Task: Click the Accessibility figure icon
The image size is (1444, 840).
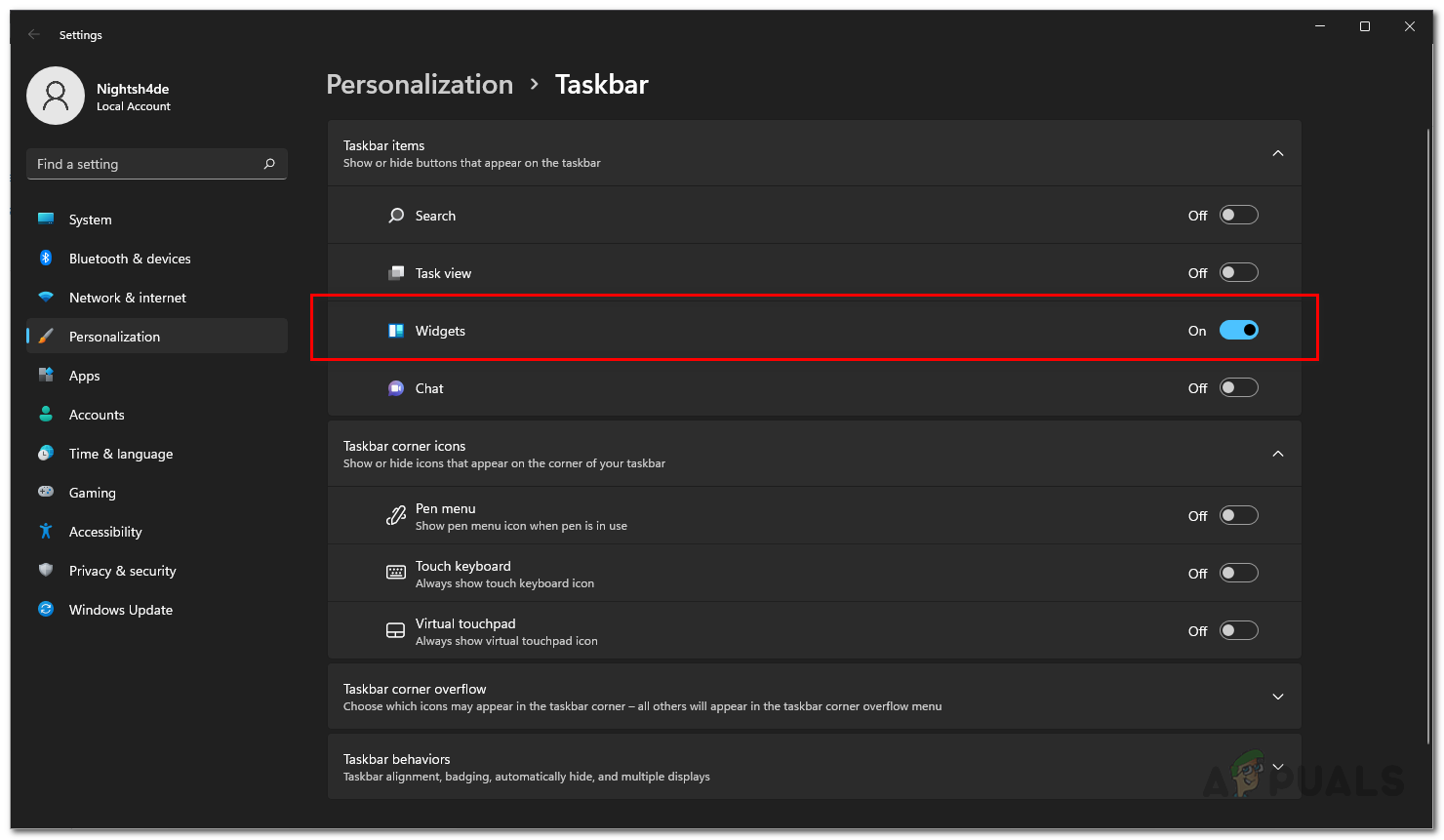Action: click(46, 532)
